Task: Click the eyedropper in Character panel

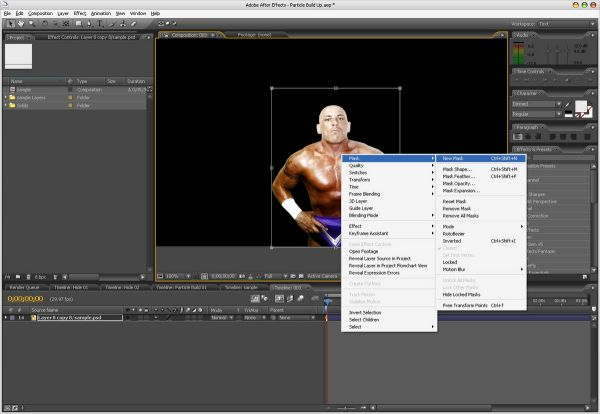Action: click(567, 104)
